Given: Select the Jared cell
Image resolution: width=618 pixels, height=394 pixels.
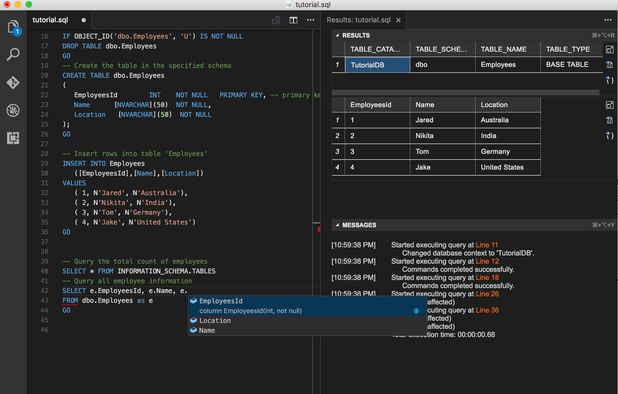Looking at the screenshot, I should [x=443, y=120].
